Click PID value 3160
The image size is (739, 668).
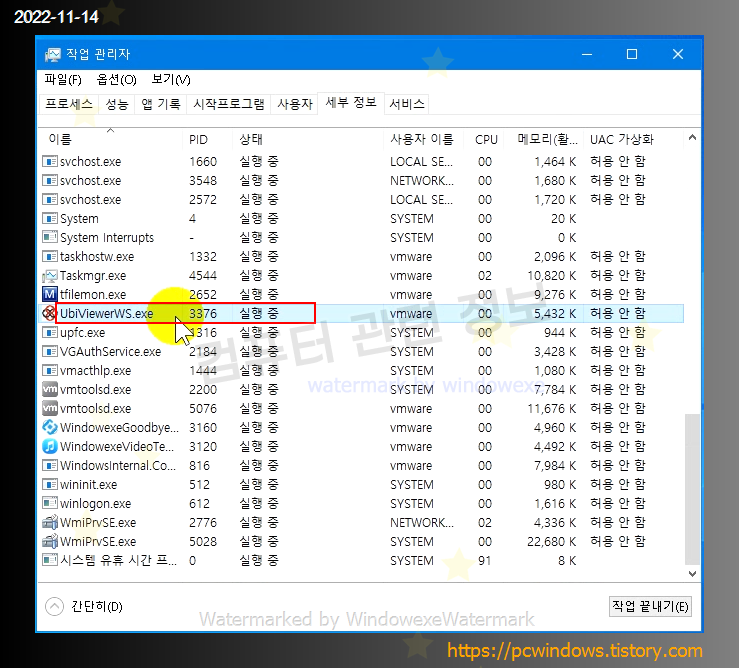pos(203,428)
